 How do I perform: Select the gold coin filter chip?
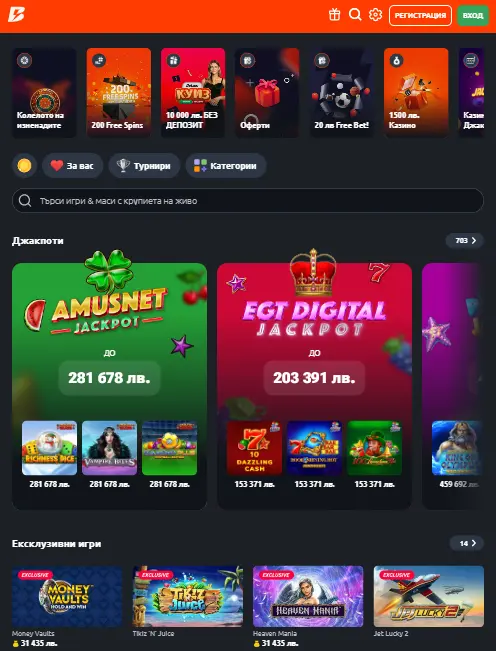(24, 166)
